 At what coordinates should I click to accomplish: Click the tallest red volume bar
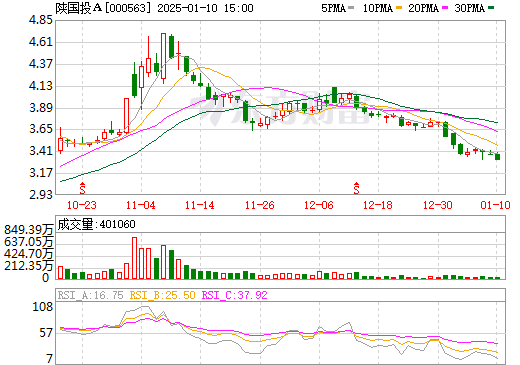coord(134,258)
